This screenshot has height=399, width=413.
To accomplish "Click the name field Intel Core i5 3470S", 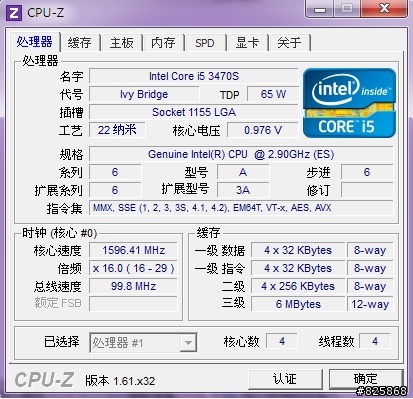I will [194, 76].
